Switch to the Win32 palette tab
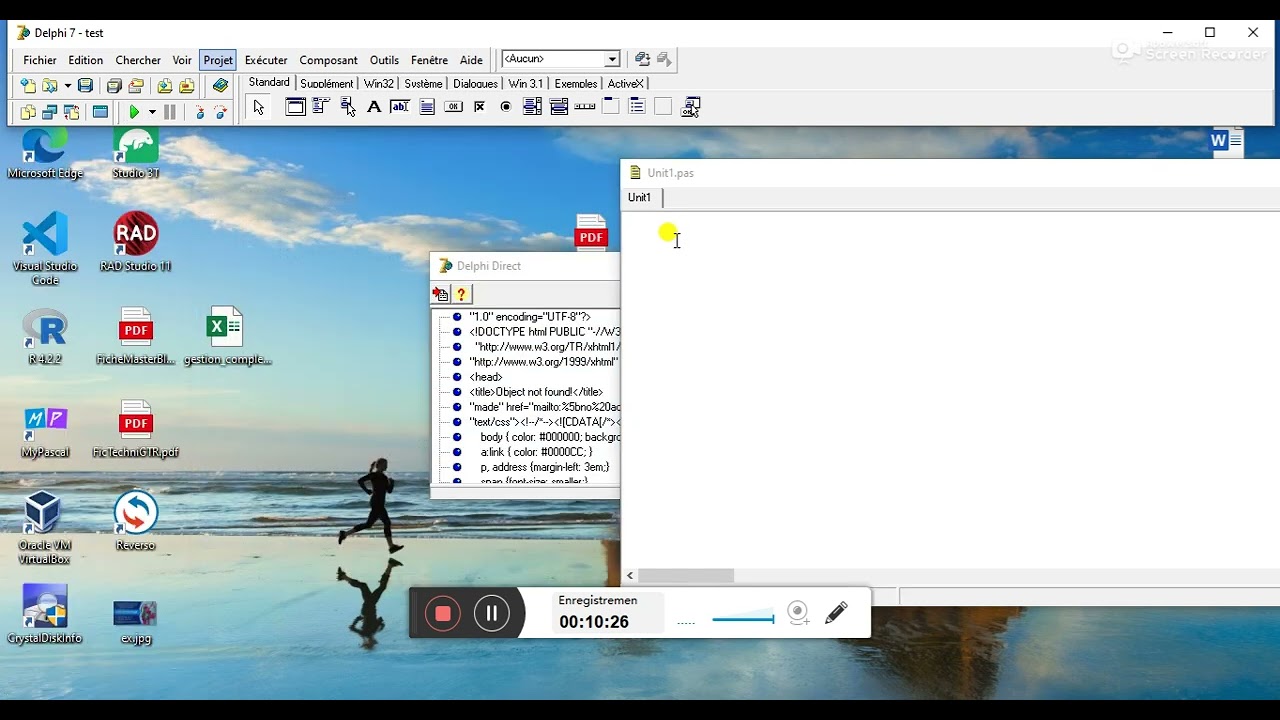The image size is (1280, 720). (x=379, y=83)
